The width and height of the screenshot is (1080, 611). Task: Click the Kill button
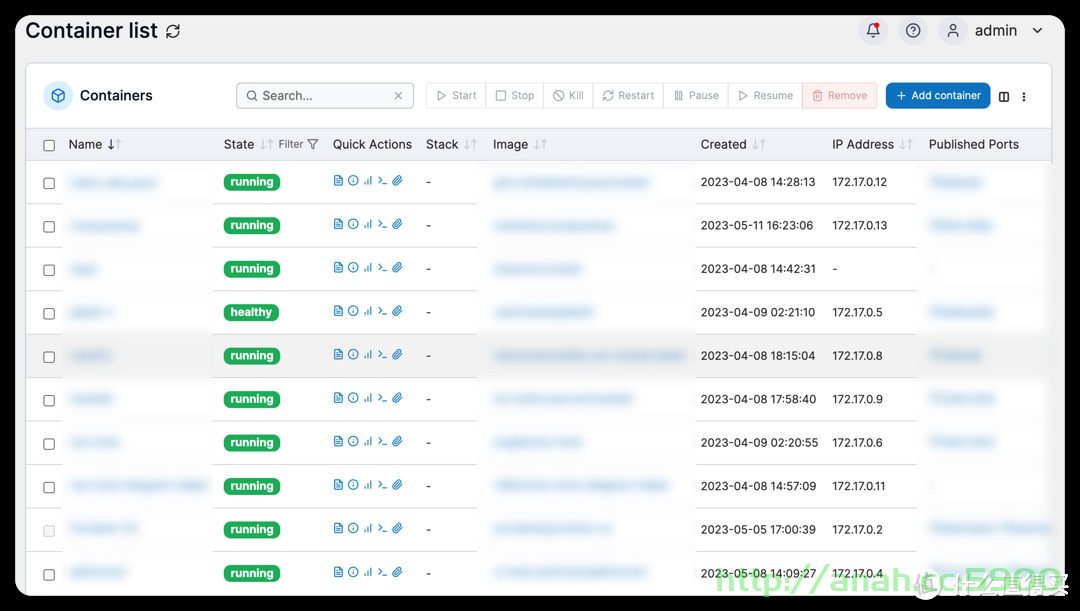click(568, 96)
